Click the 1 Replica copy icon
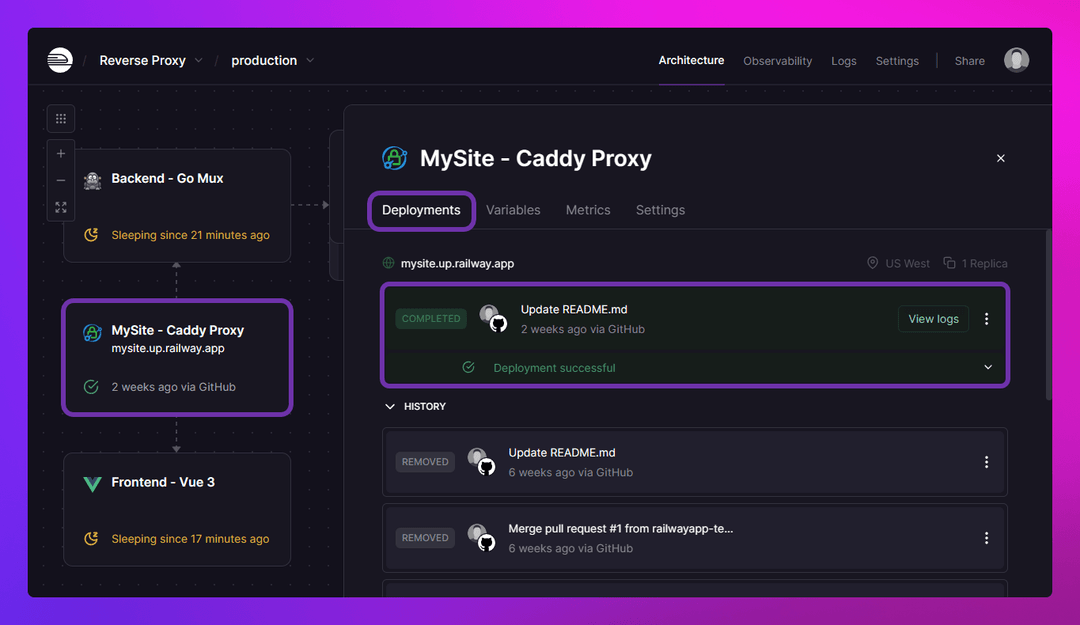 pos(949,263)
